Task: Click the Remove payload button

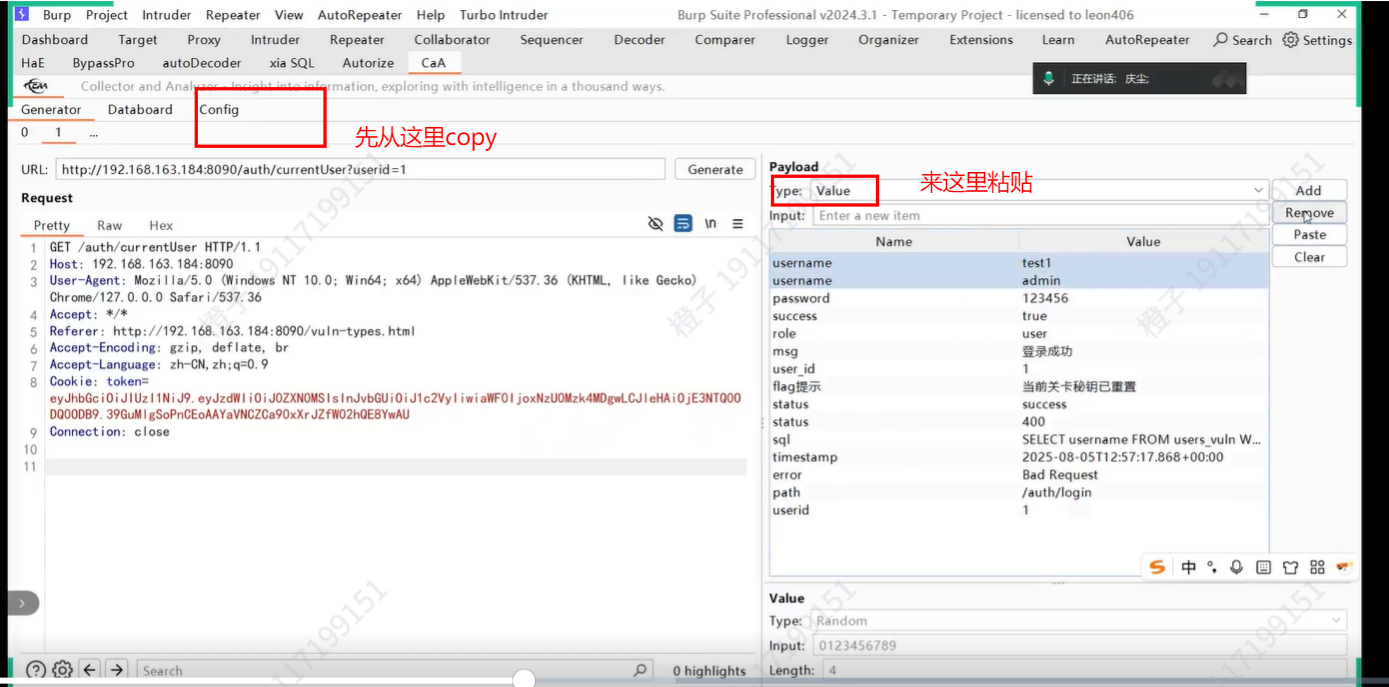Action: coord(1309,212)
